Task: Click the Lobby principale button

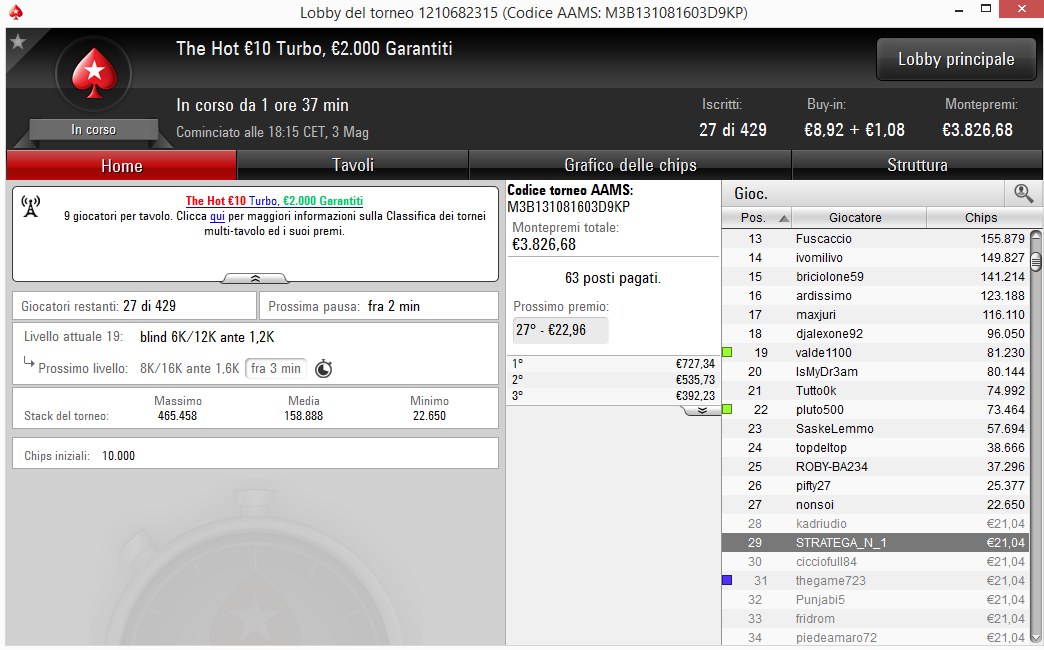Action: [x=956, y=59]
